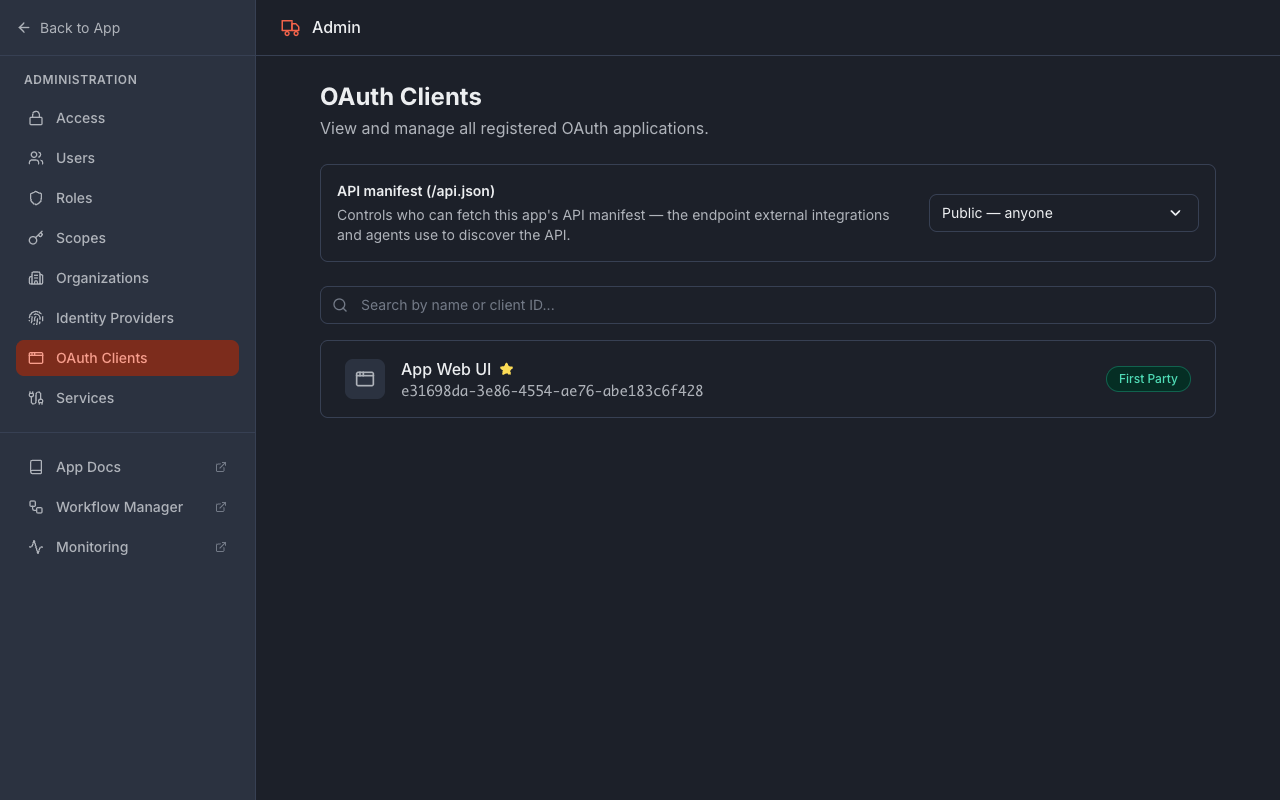Go to the Users section
Screen dimensions: 1280x800
point(127,158)
